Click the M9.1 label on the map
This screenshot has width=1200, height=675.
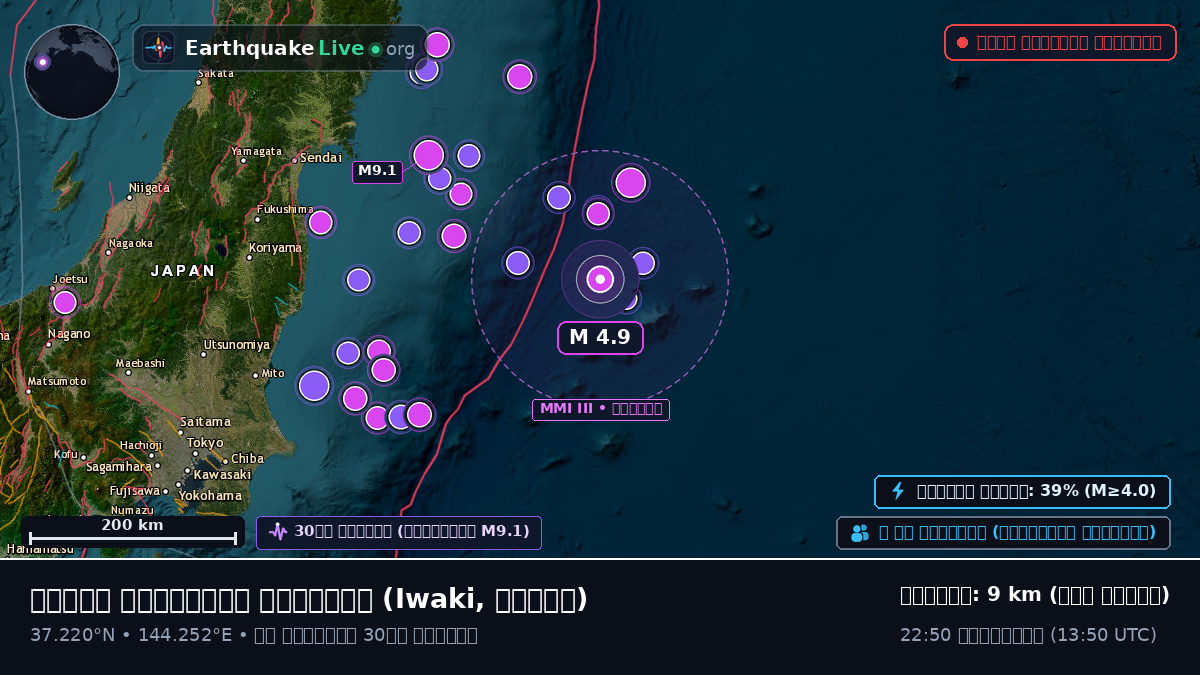tap(377, 171)
